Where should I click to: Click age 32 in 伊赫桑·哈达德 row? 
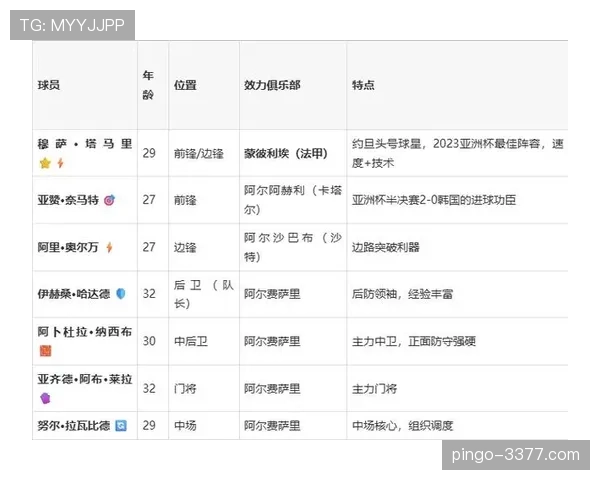pos(149,294)
